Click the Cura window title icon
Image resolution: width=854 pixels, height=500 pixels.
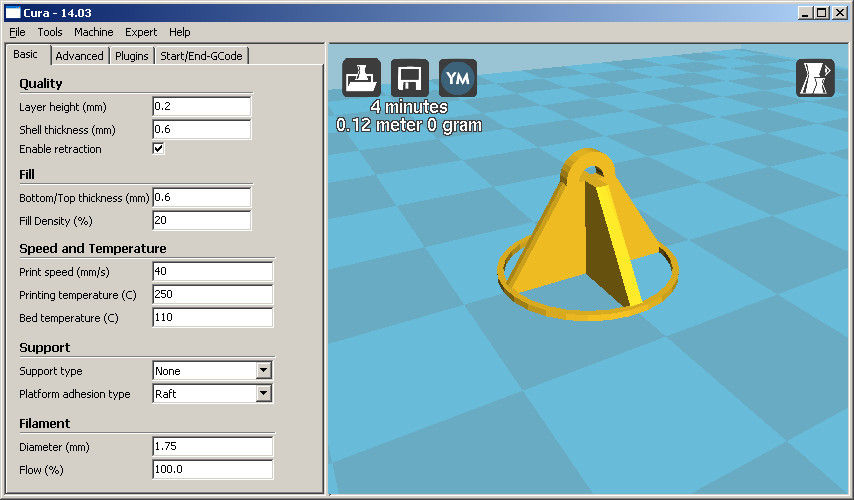click(x=13, y=13)
